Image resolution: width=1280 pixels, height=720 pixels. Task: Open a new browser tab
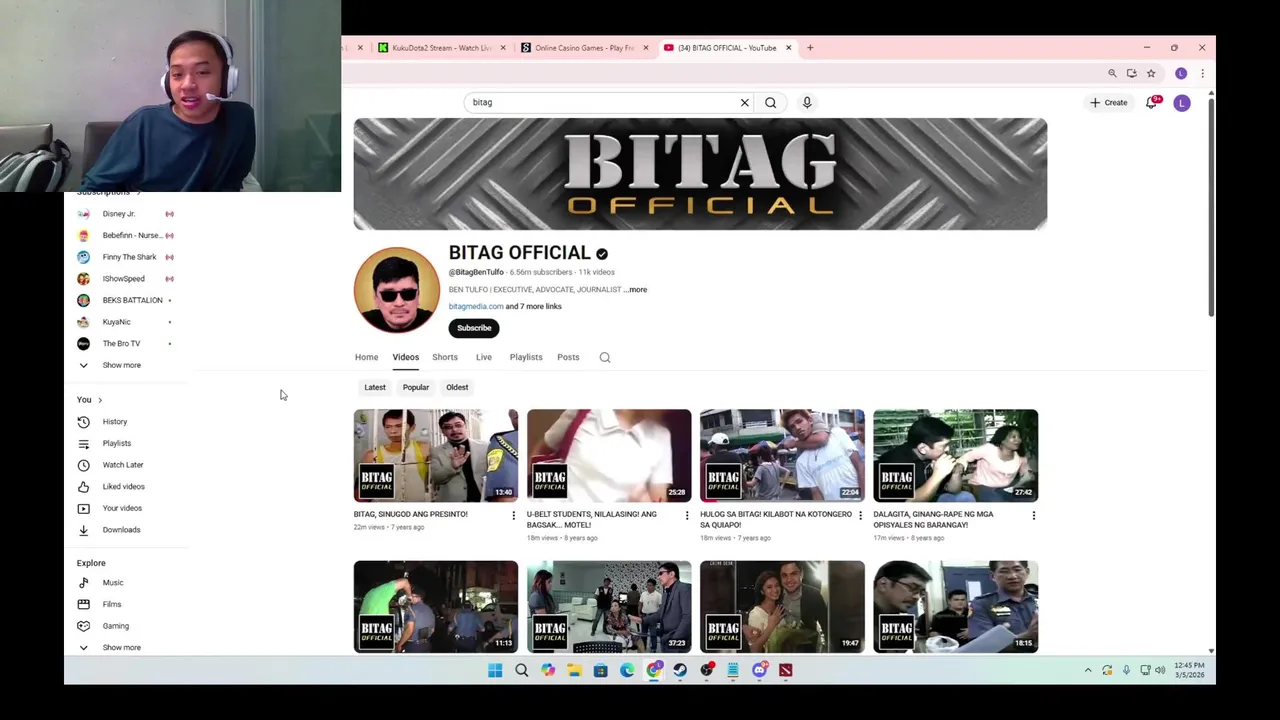[x=810, y=47]
